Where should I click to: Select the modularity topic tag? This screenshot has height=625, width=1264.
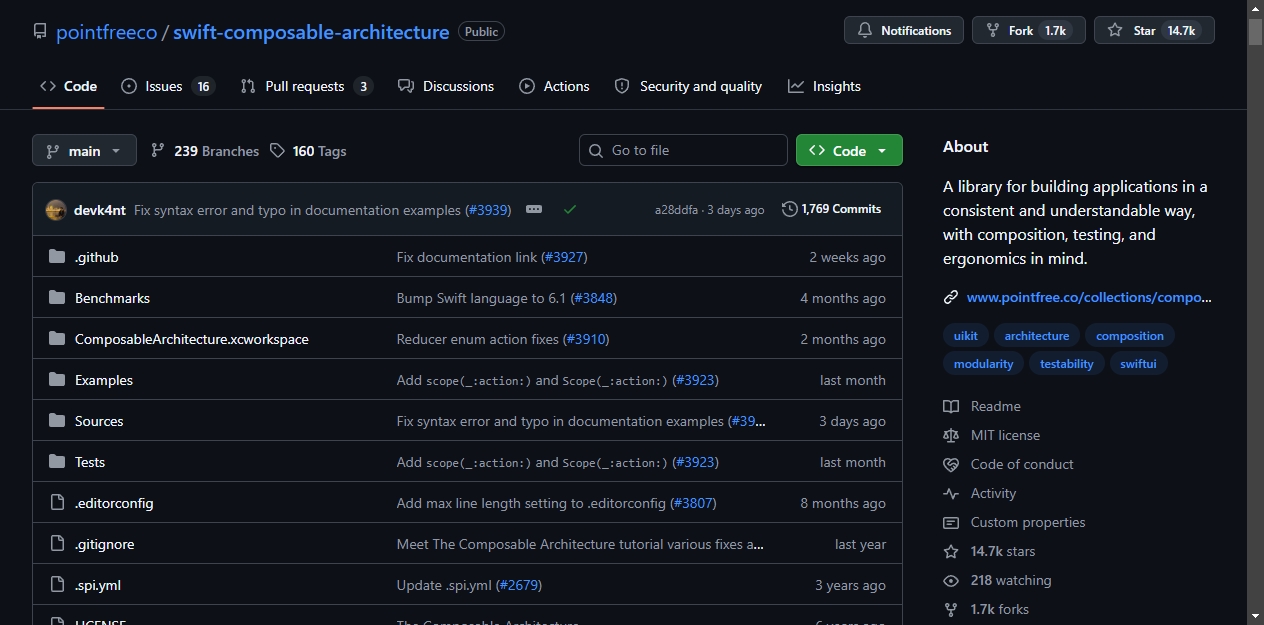(x=984, y=363)
